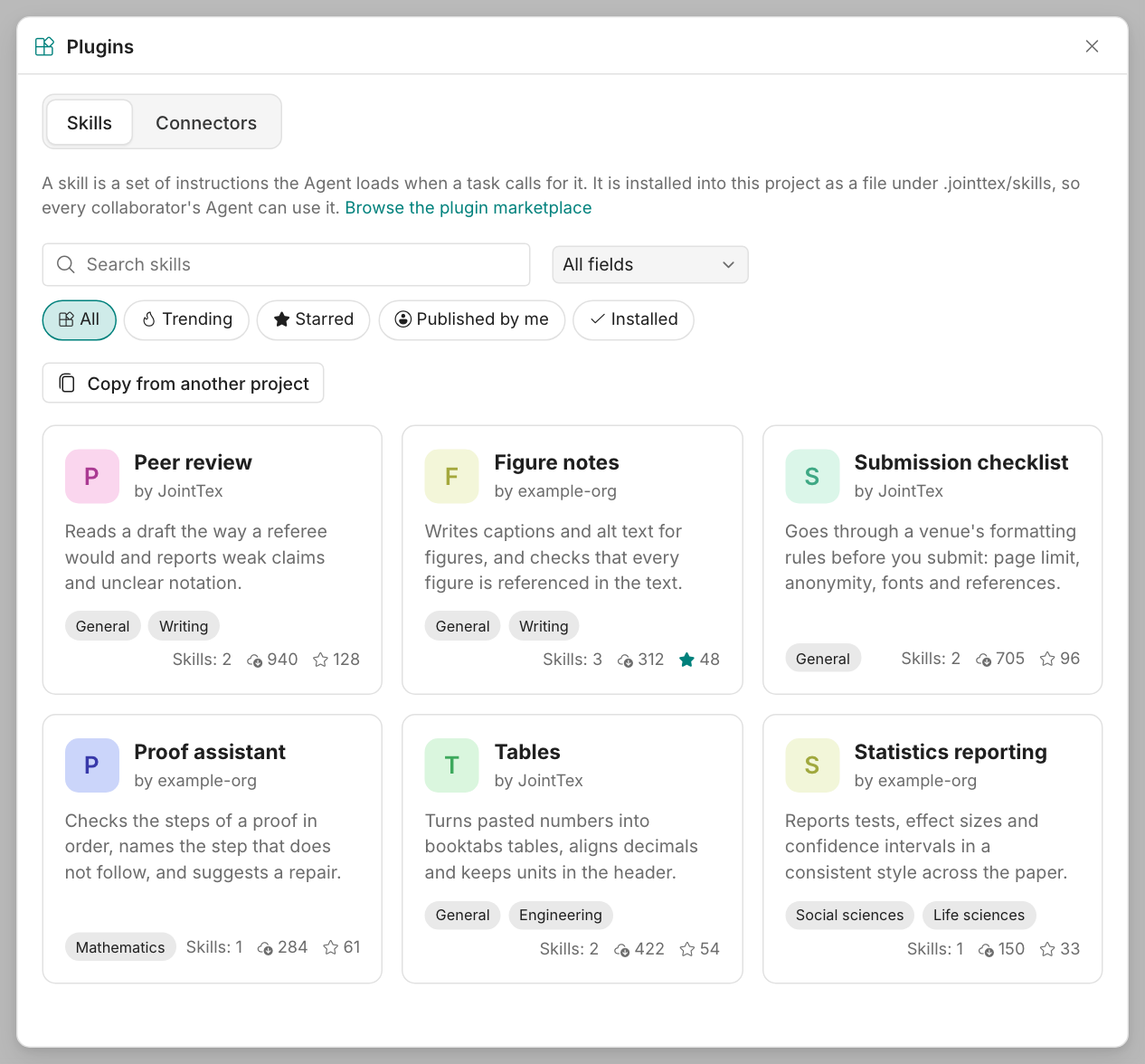Viewport: 1145px width, 1064px height.
Task: Click the blue P avatar of Proof assistant
Action: coord(92,765)
